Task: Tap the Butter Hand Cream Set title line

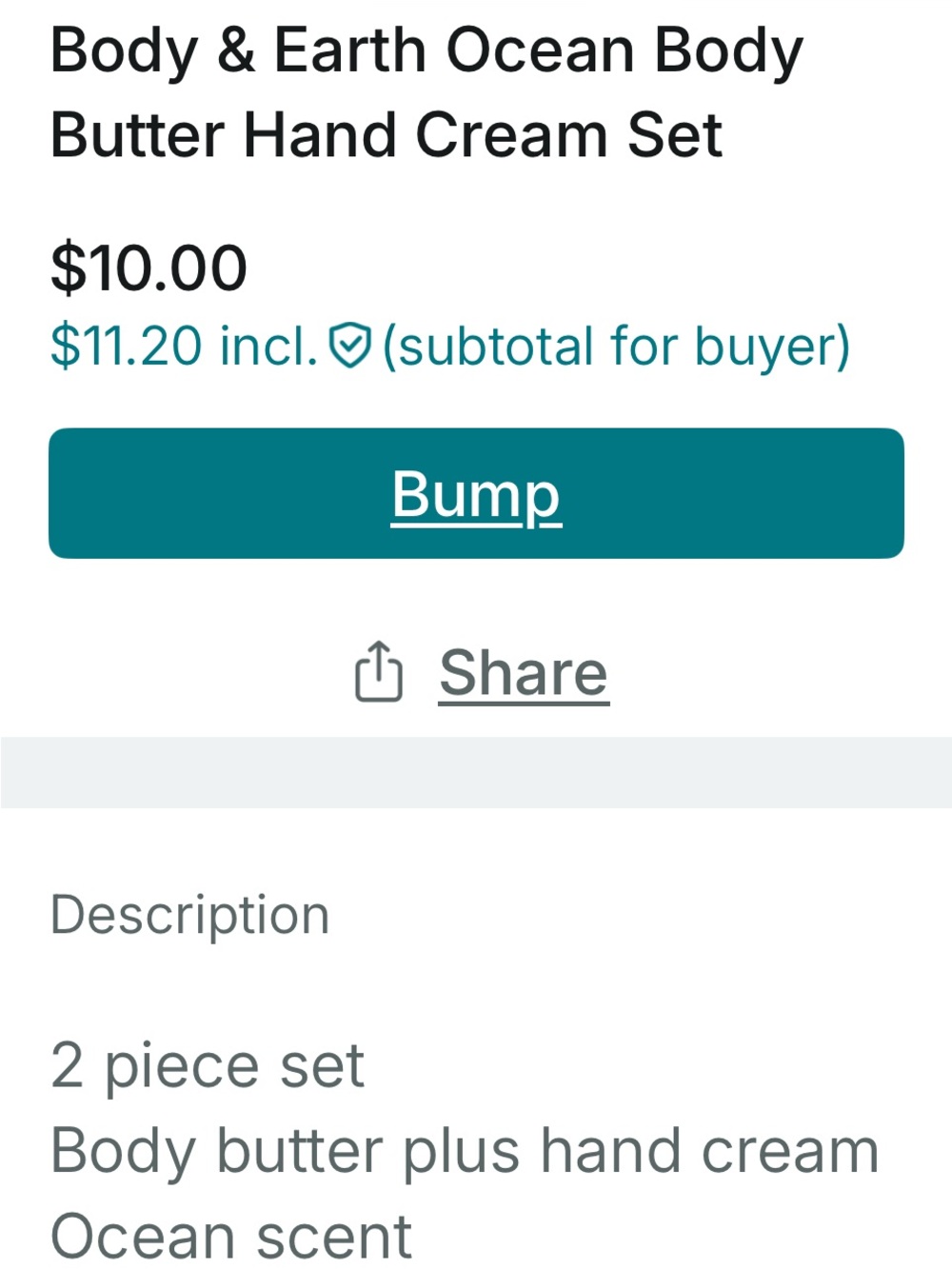Action: point(386,134)
